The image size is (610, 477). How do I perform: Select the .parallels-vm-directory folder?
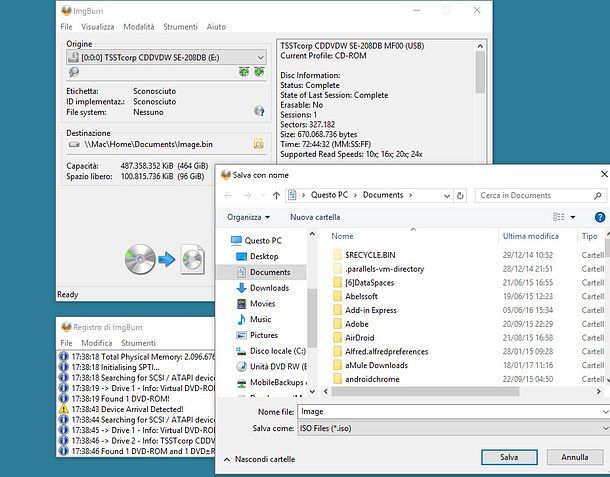(x=379, y=269)
